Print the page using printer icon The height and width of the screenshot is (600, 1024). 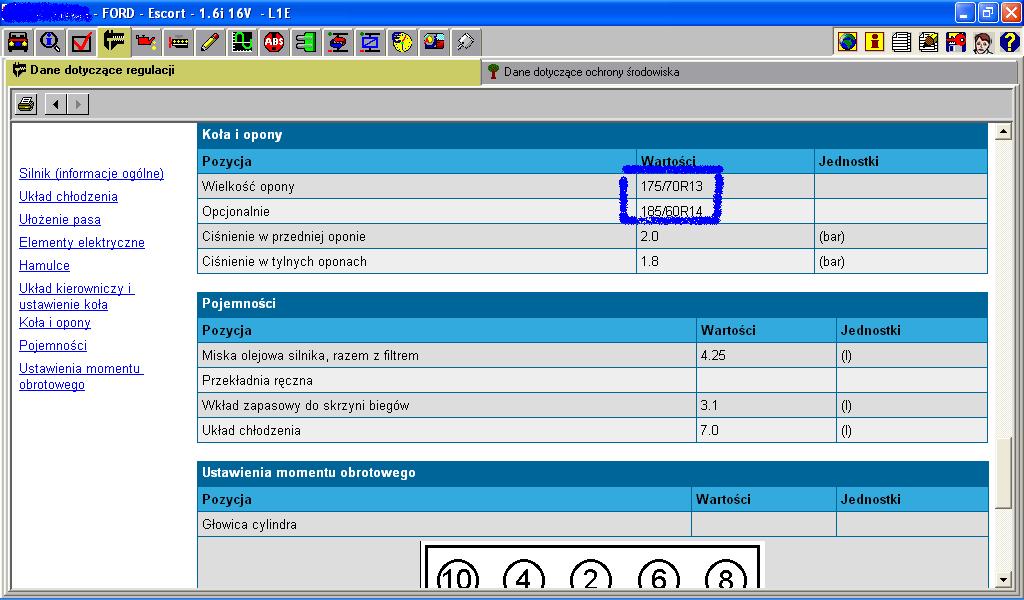(26, 104)
